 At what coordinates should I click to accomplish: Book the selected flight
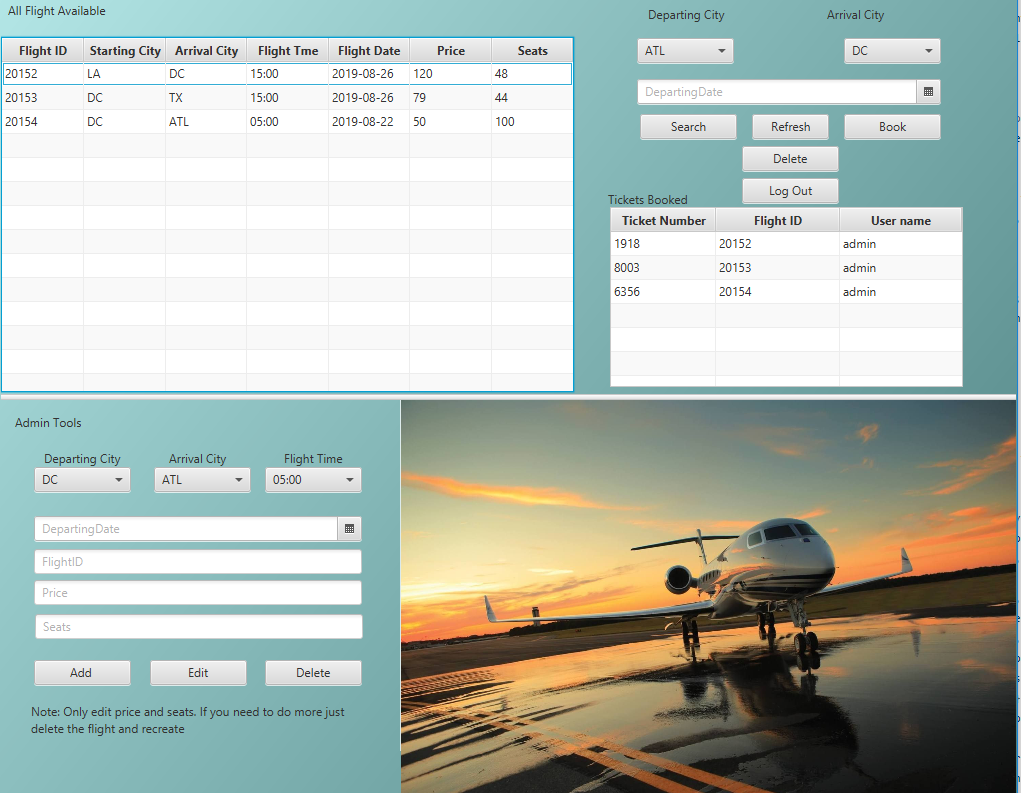[x=892, y=127]
